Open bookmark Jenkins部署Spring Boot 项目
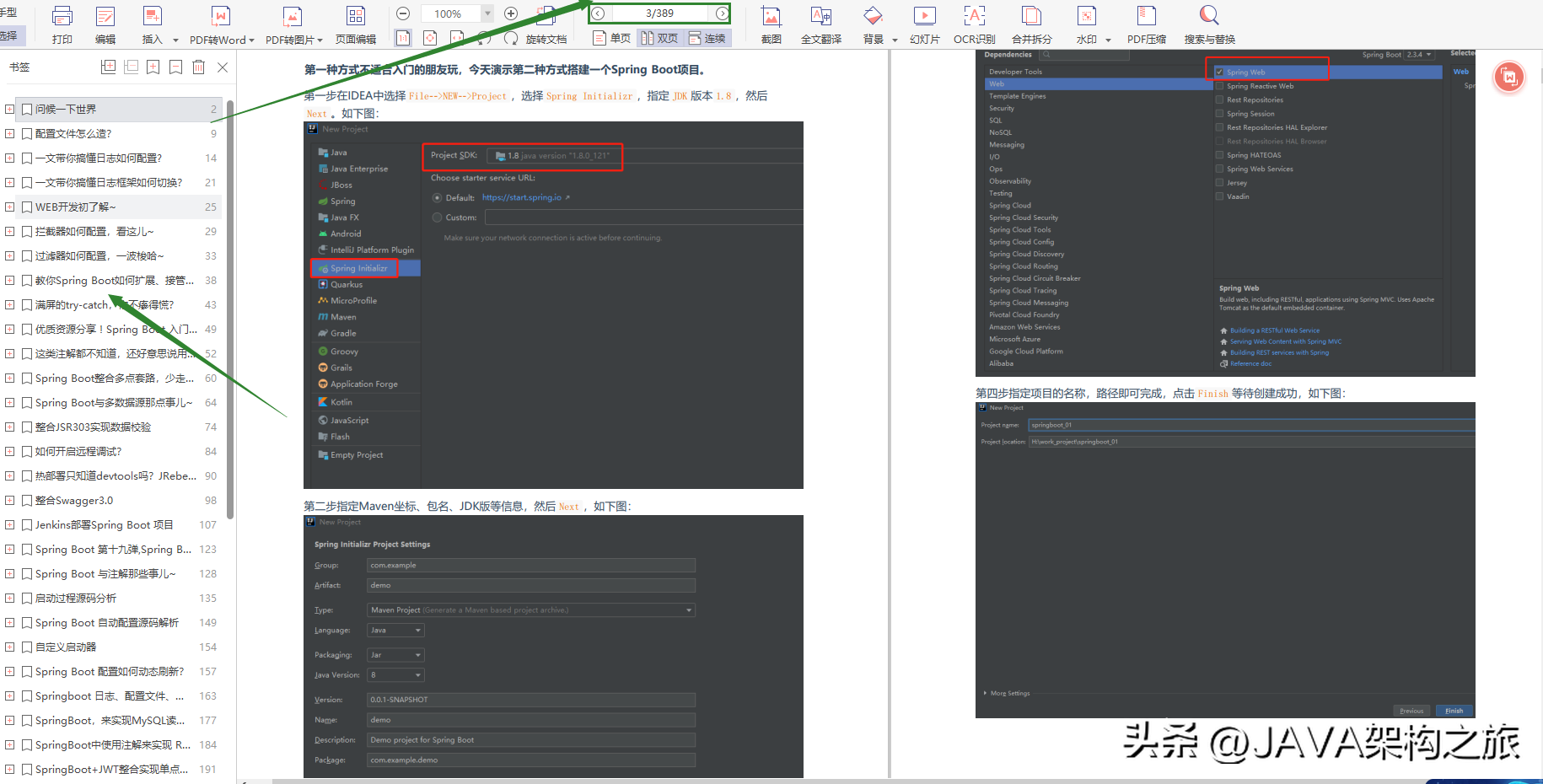1543x784 pixels. tap(105, 524)
